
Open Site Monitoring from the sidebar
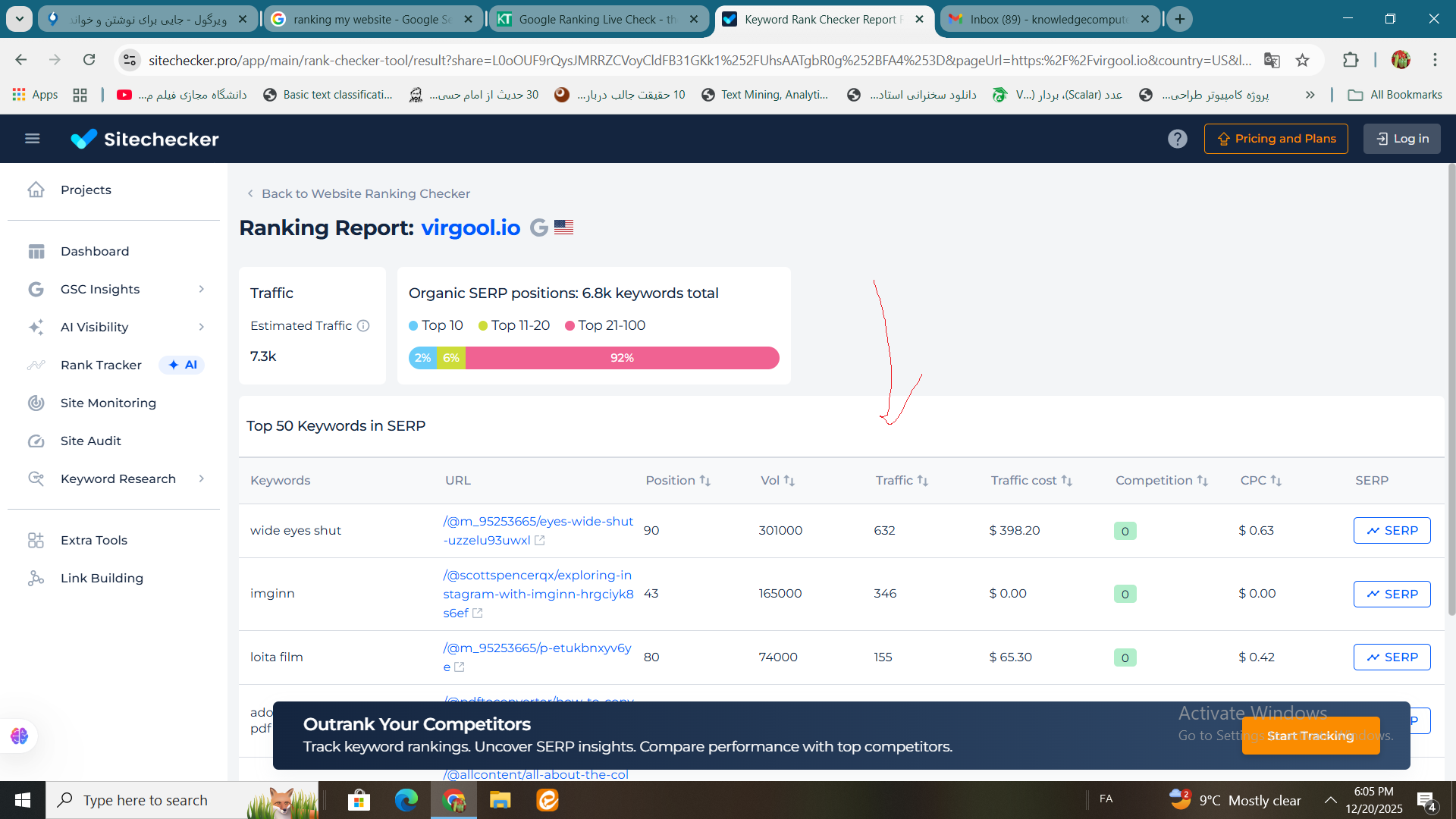(x=108, y=403)
